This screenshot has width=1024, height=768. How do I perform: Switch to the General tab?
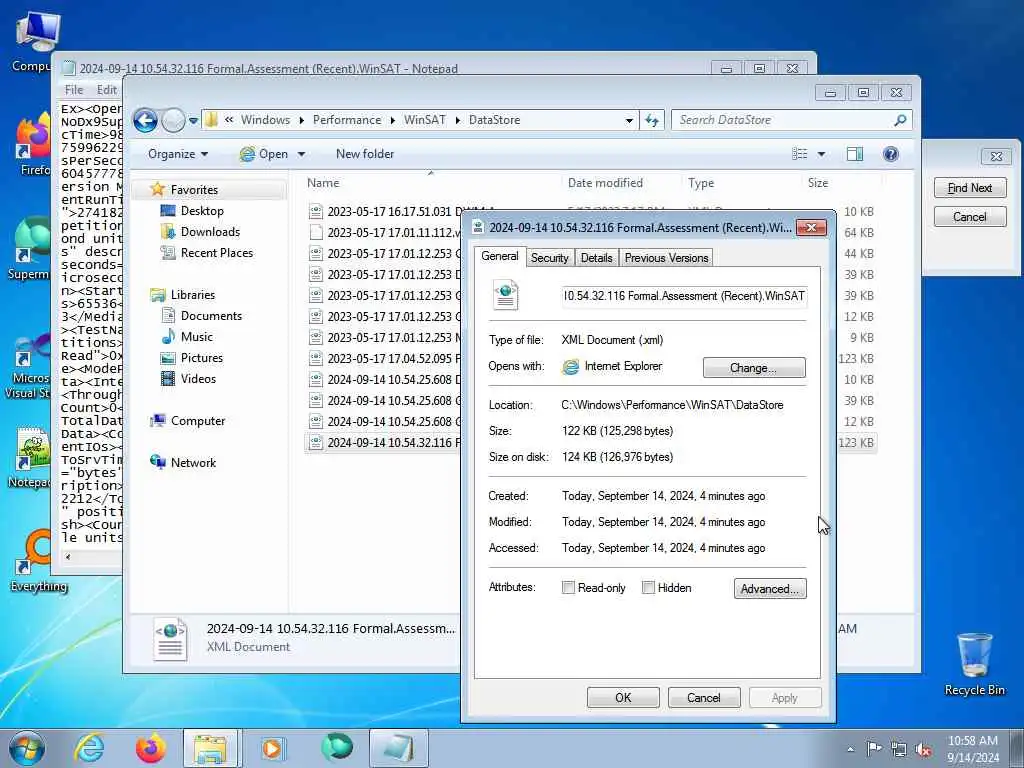pyautogui.click(x=500, y=257)
